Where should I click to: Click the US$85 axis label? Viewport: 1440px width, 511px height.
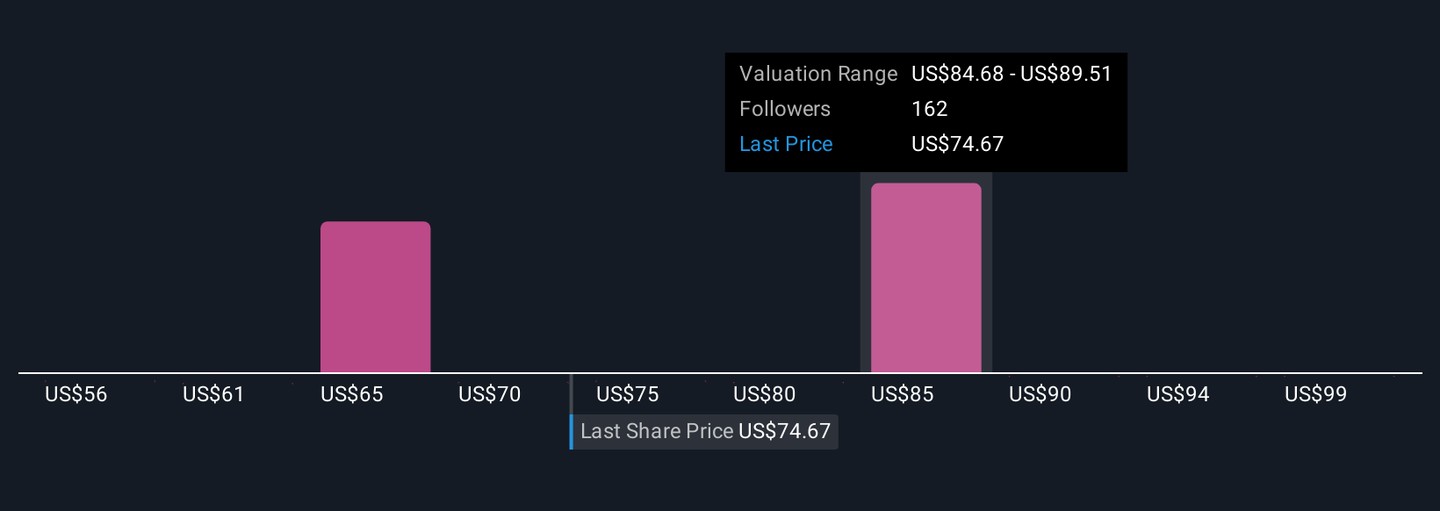[x=903, y=395]
